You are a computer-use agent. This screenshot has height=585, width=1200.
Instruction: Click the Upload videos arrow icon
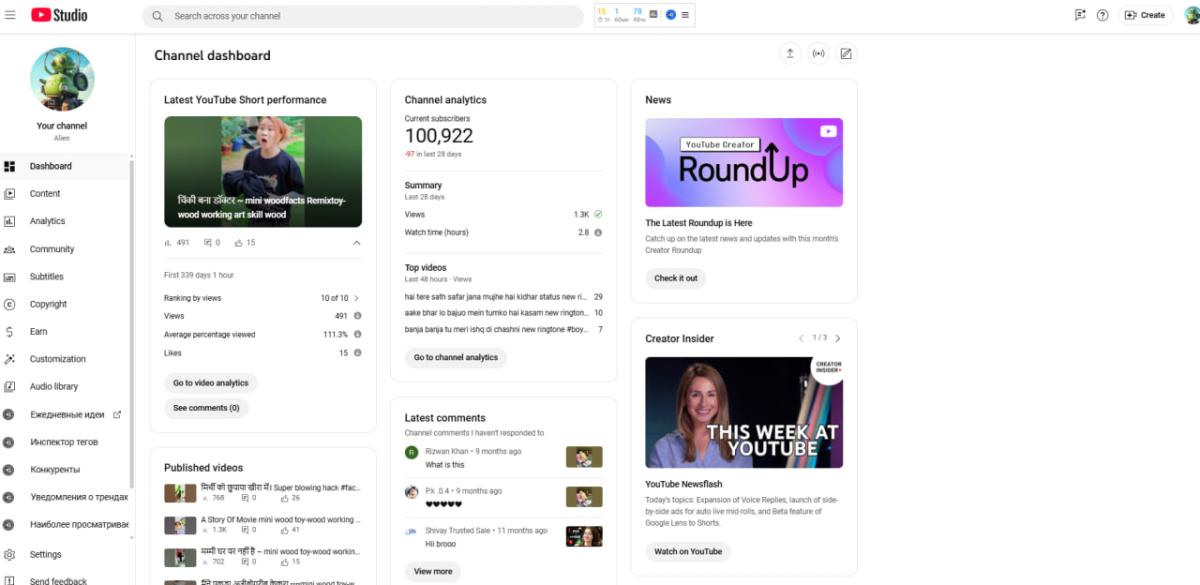click(790, 54)
